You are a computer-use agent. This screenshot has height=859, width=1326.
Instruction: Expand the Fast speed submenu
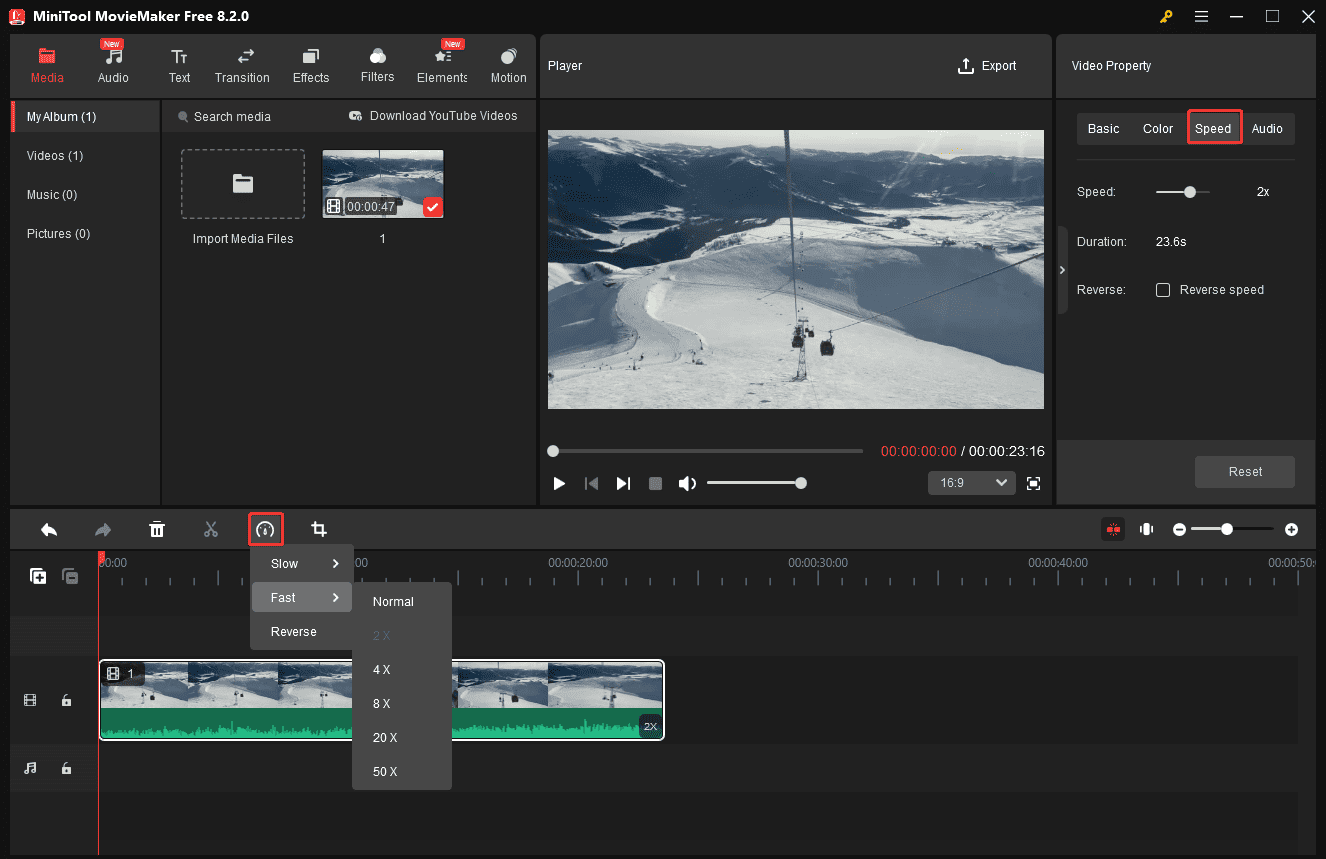click(302, 598)
